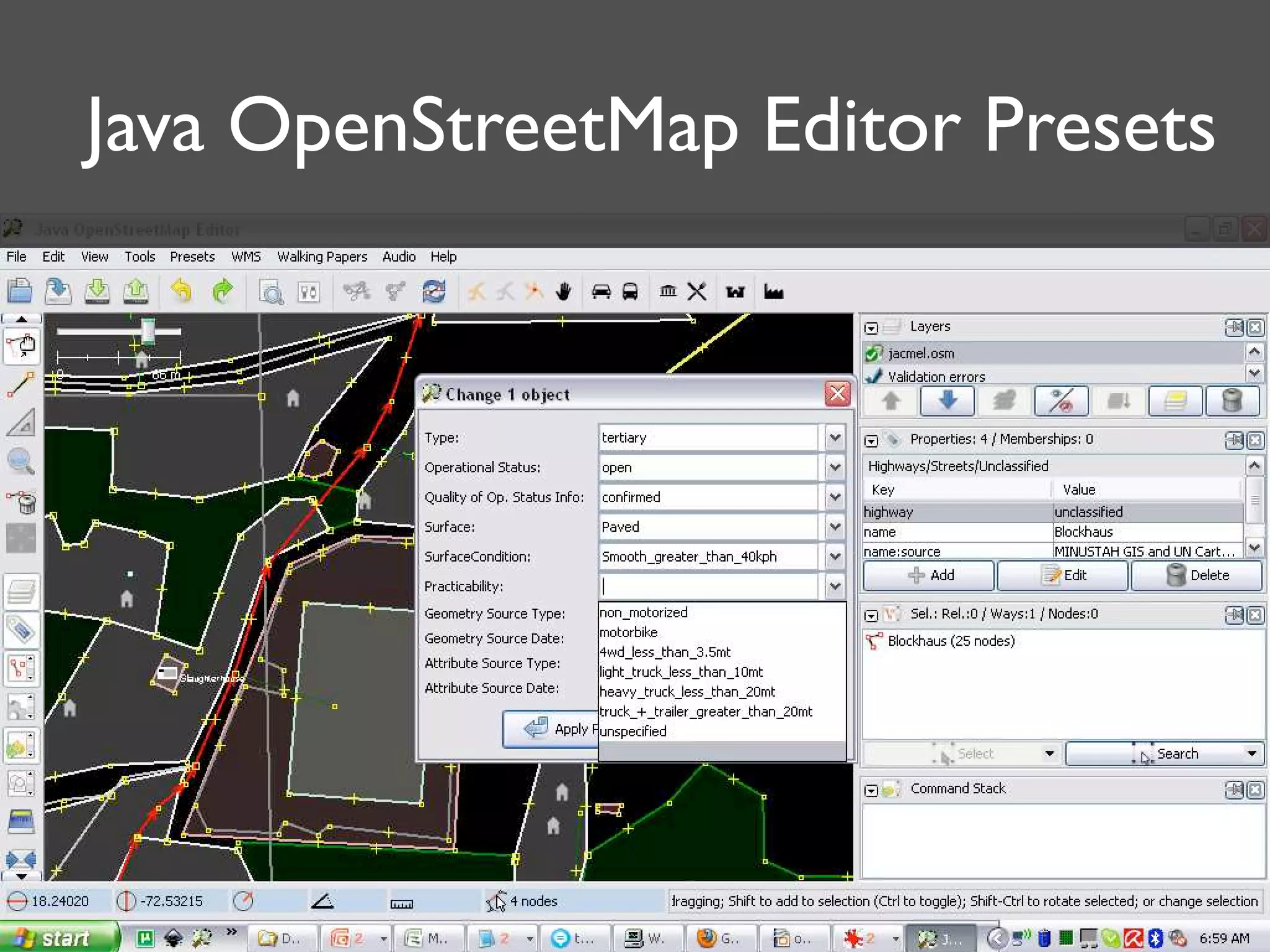Screen dimensions: 1270x952
Task: Click the layer opacity percent icon
Action: tap(1062, 401)
